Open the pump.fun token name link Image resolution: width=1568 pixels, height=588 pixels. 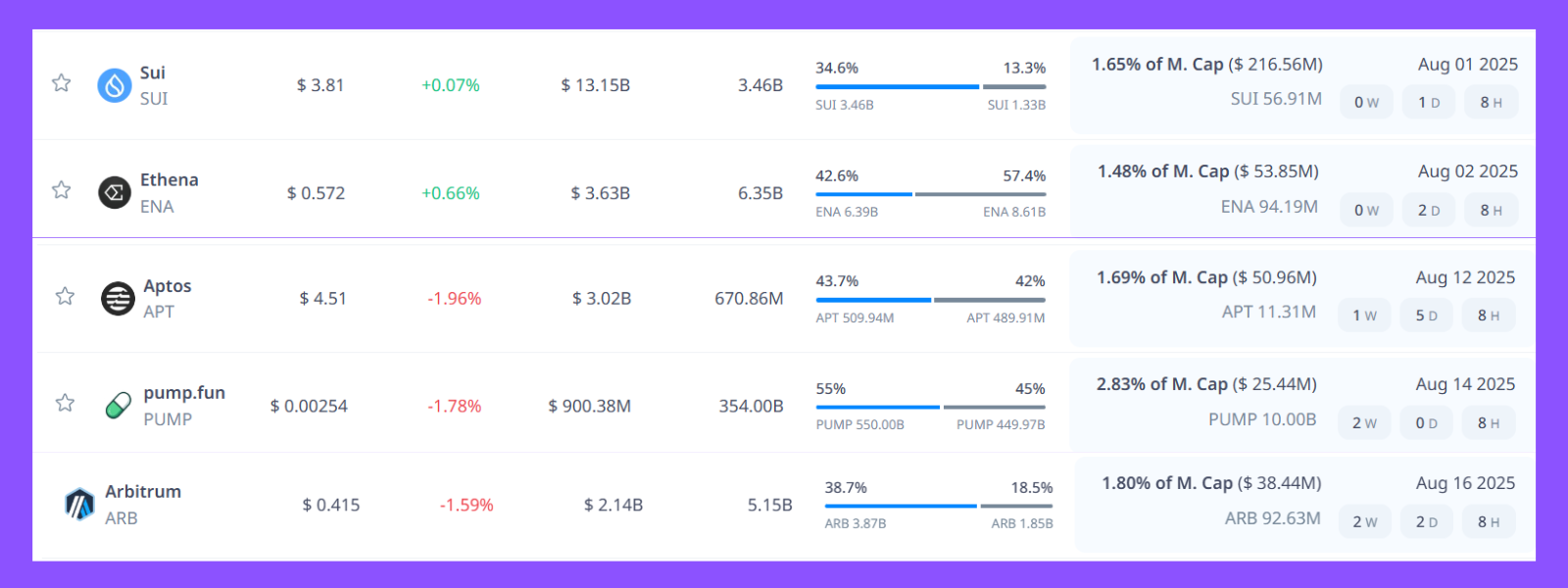pos(184,393)
